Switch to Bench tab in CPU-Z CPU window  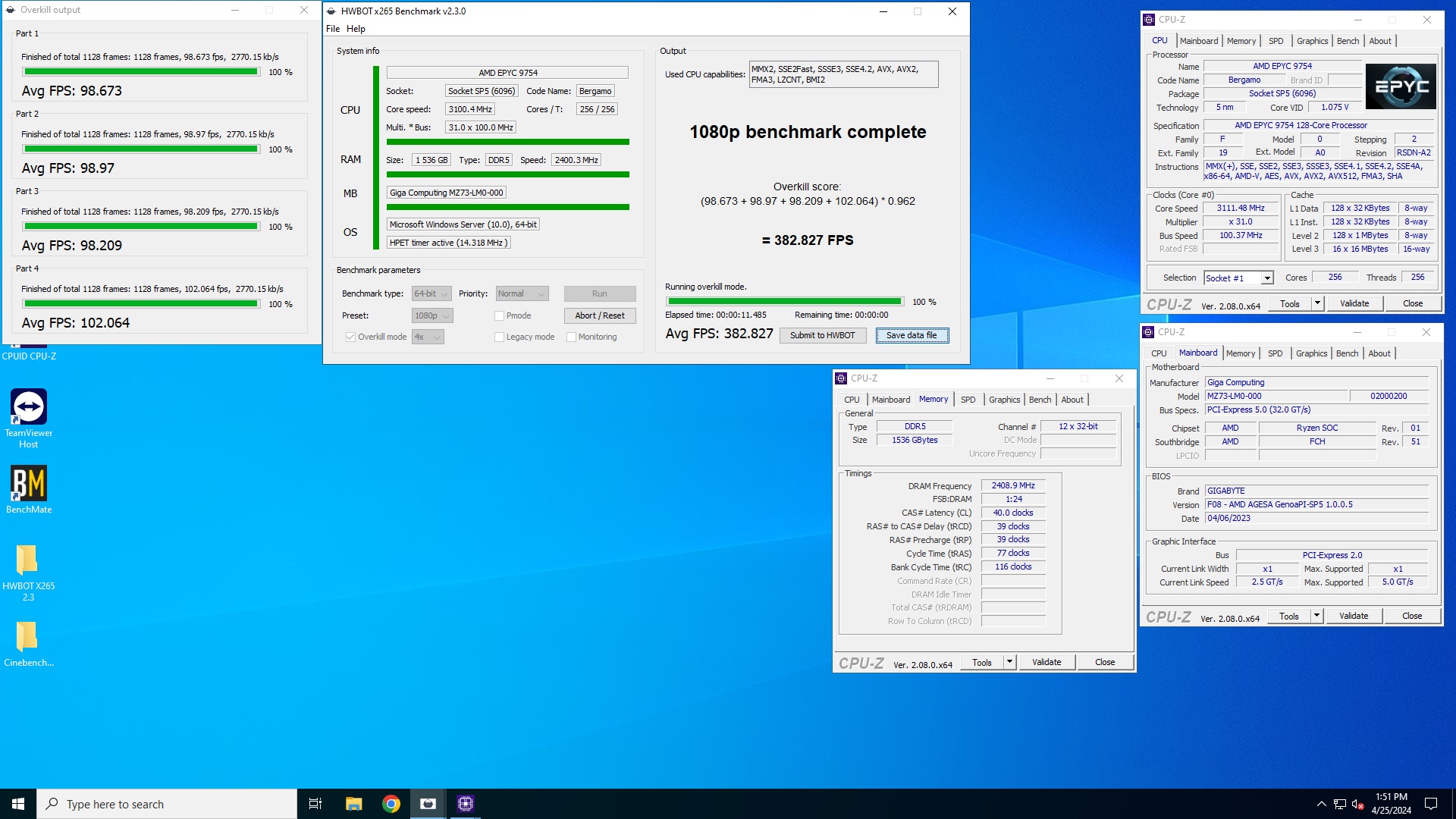pos(1348,41)
